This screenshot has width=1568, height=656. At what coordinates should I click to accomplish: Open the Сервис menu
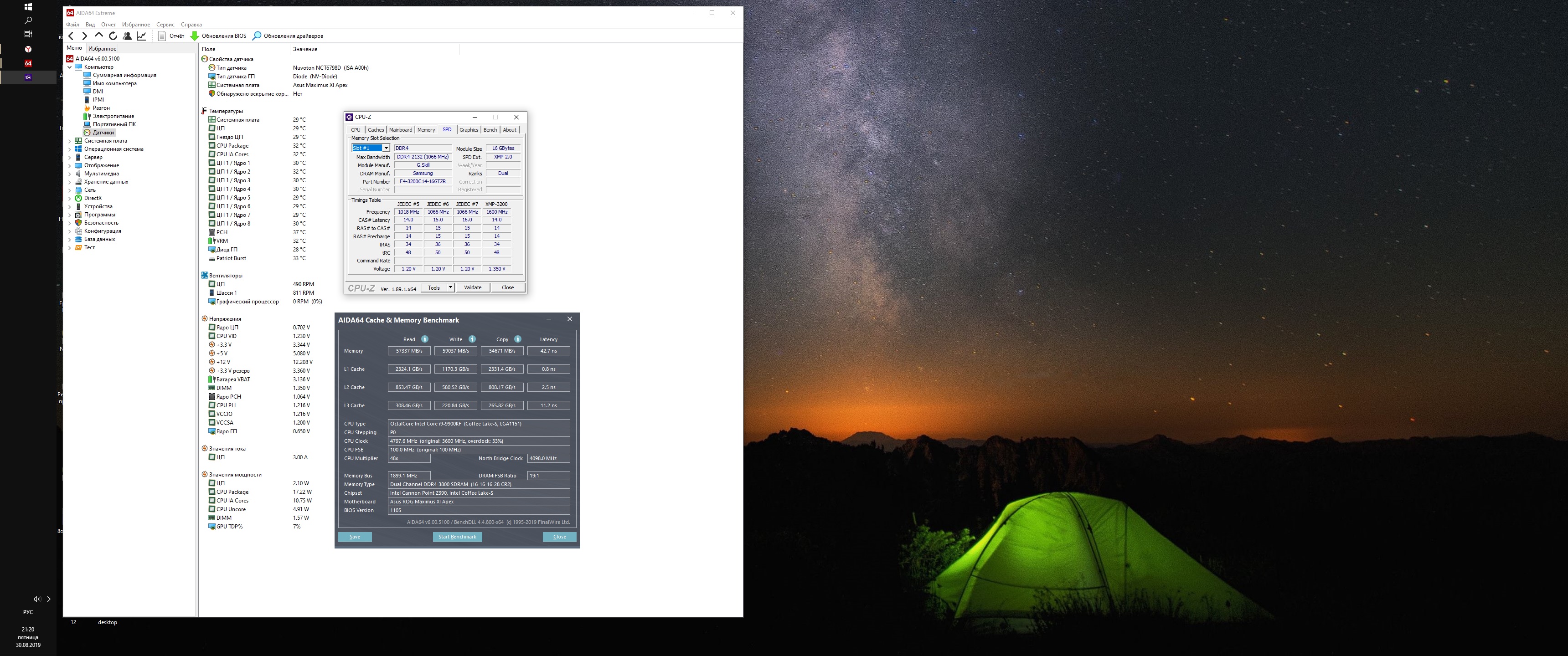(x=165, y=24)
